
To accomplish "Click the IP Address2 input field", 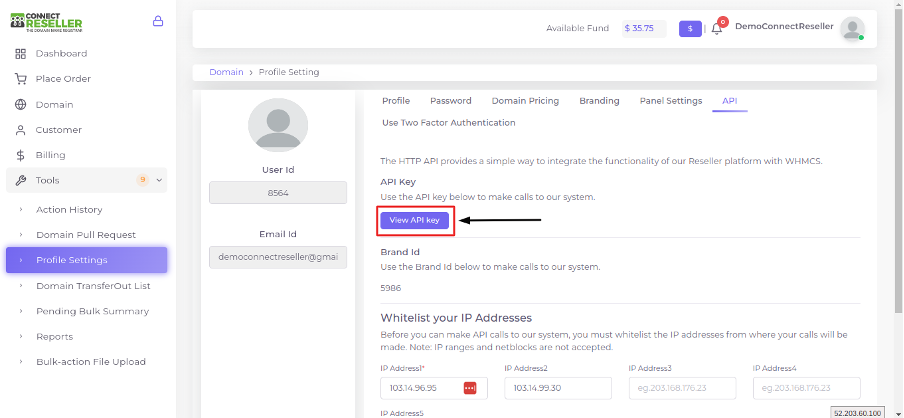I will [x=557, y=388].
